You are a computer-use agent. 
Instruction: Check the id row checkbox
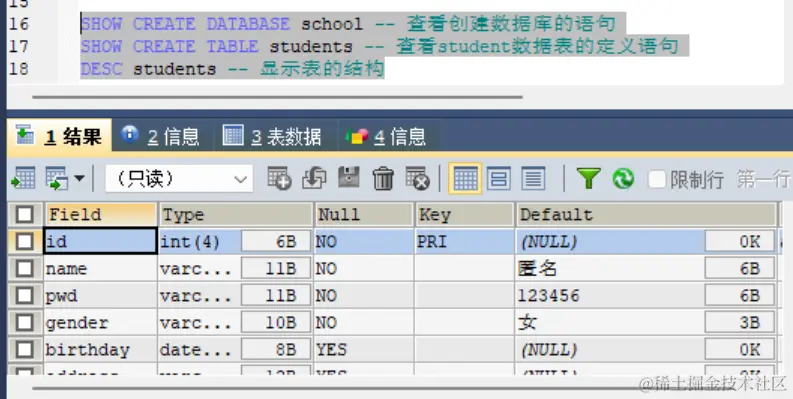(24, 242)
